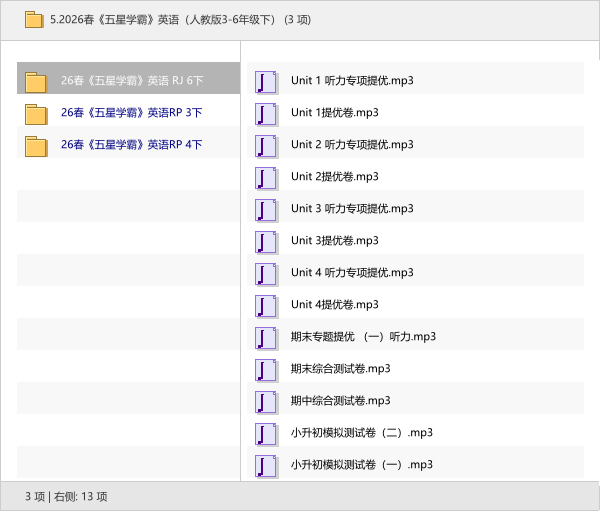Select file Unit 1提优卷.mp3
The image size is (600, 511).
coord(334,113)
